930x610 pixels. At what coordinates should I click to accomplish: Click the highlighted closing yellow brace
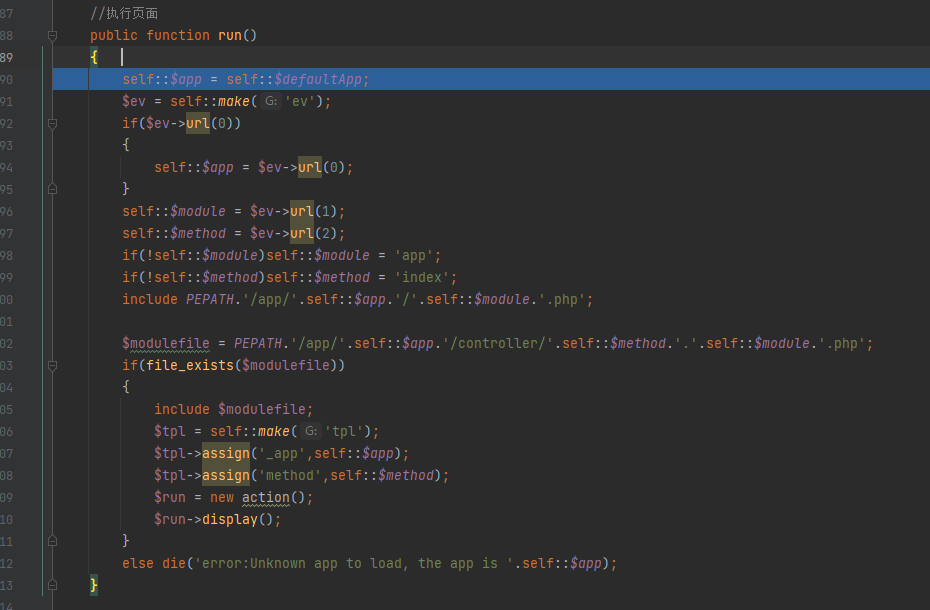tap(94, 585)
